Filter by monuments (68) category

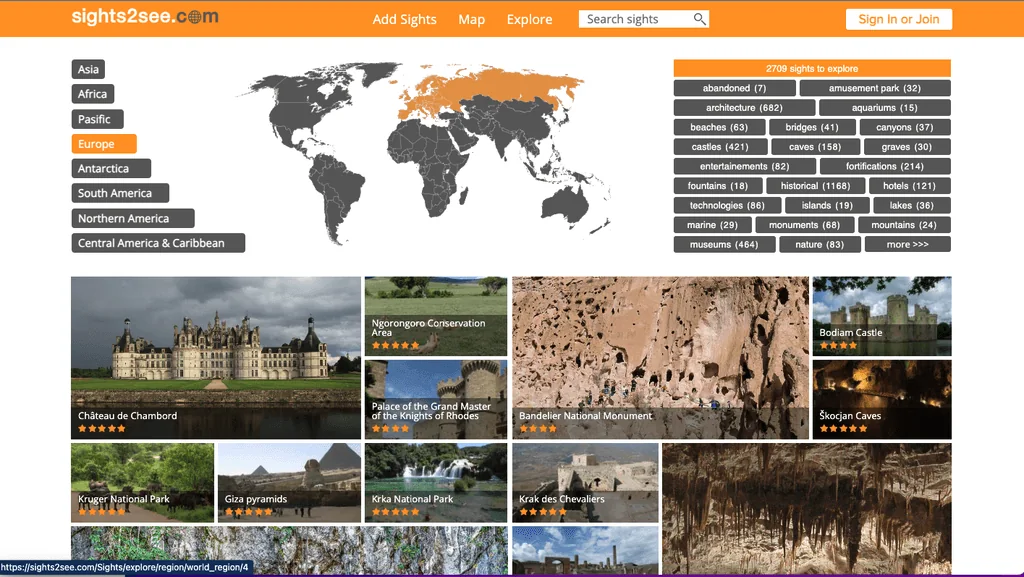805,225
